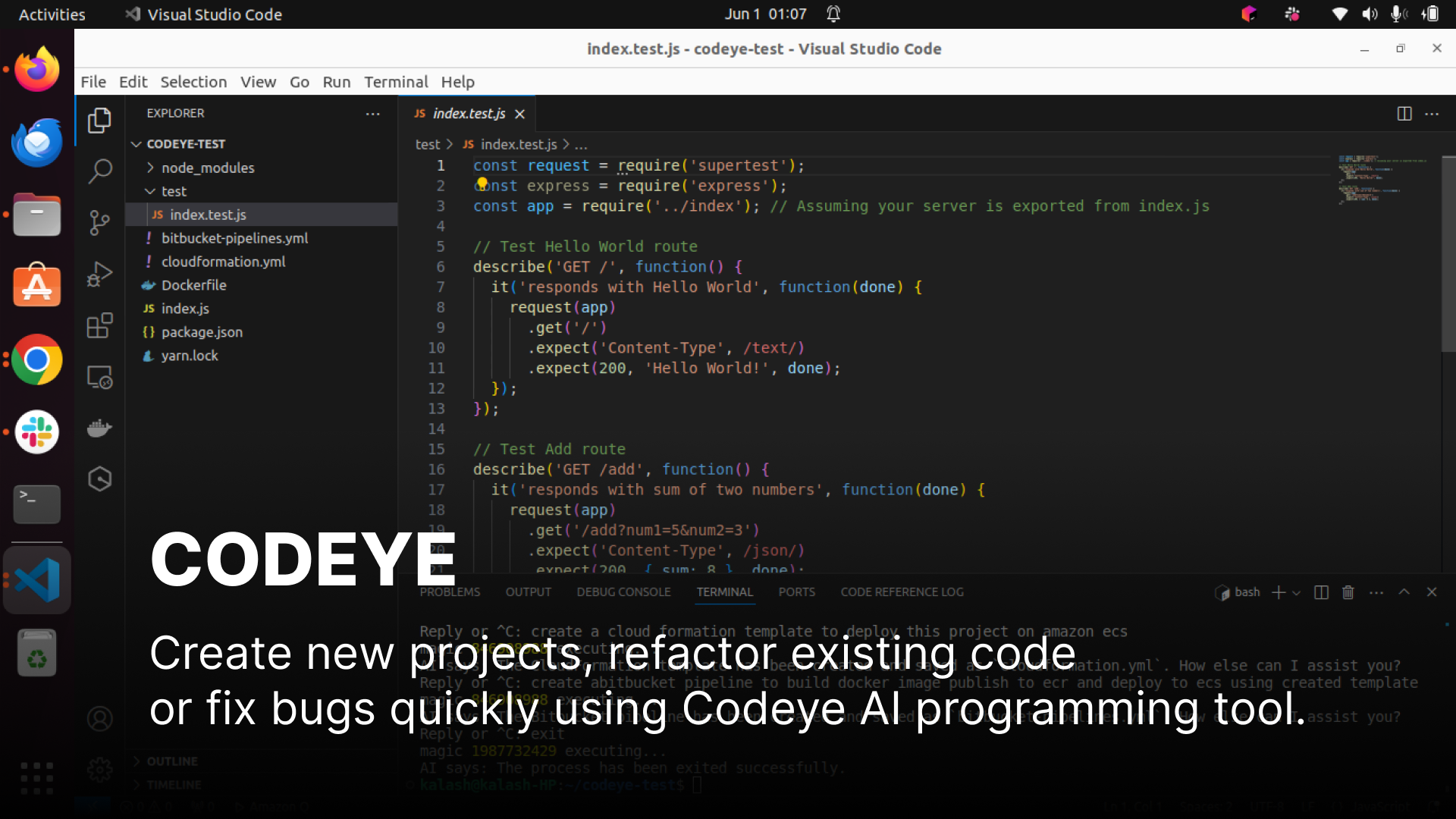Click the split editor right icon

click(1404, 114)
